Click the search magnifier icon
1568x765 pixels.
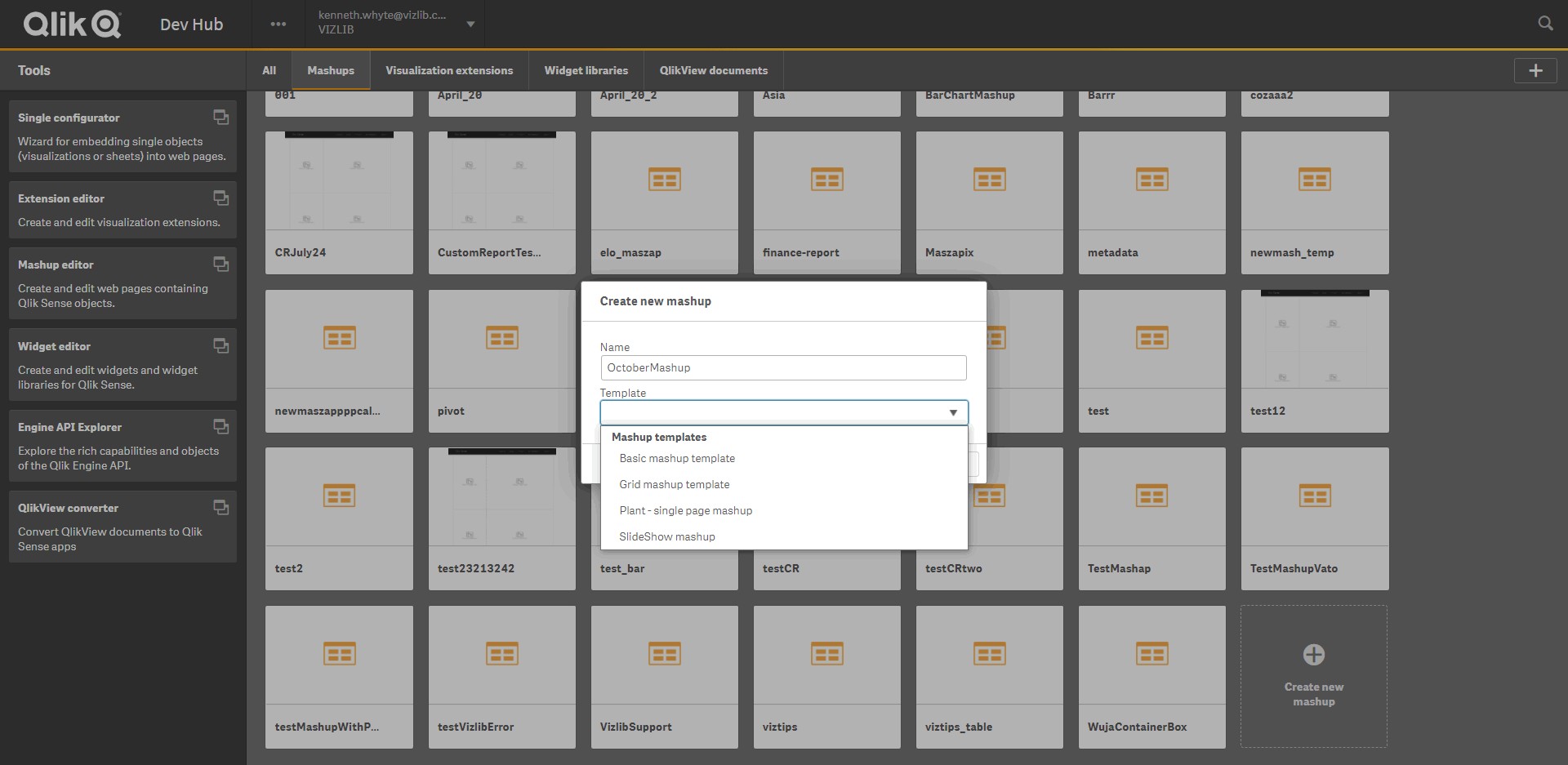click(x=1545, y=24)
